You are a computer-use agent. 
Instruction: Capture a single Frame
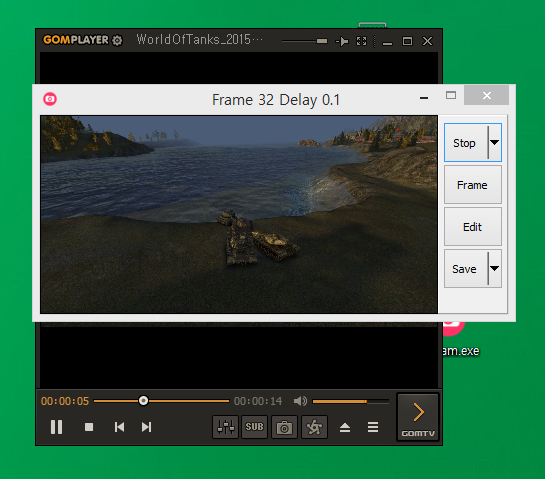coord(473,185)
